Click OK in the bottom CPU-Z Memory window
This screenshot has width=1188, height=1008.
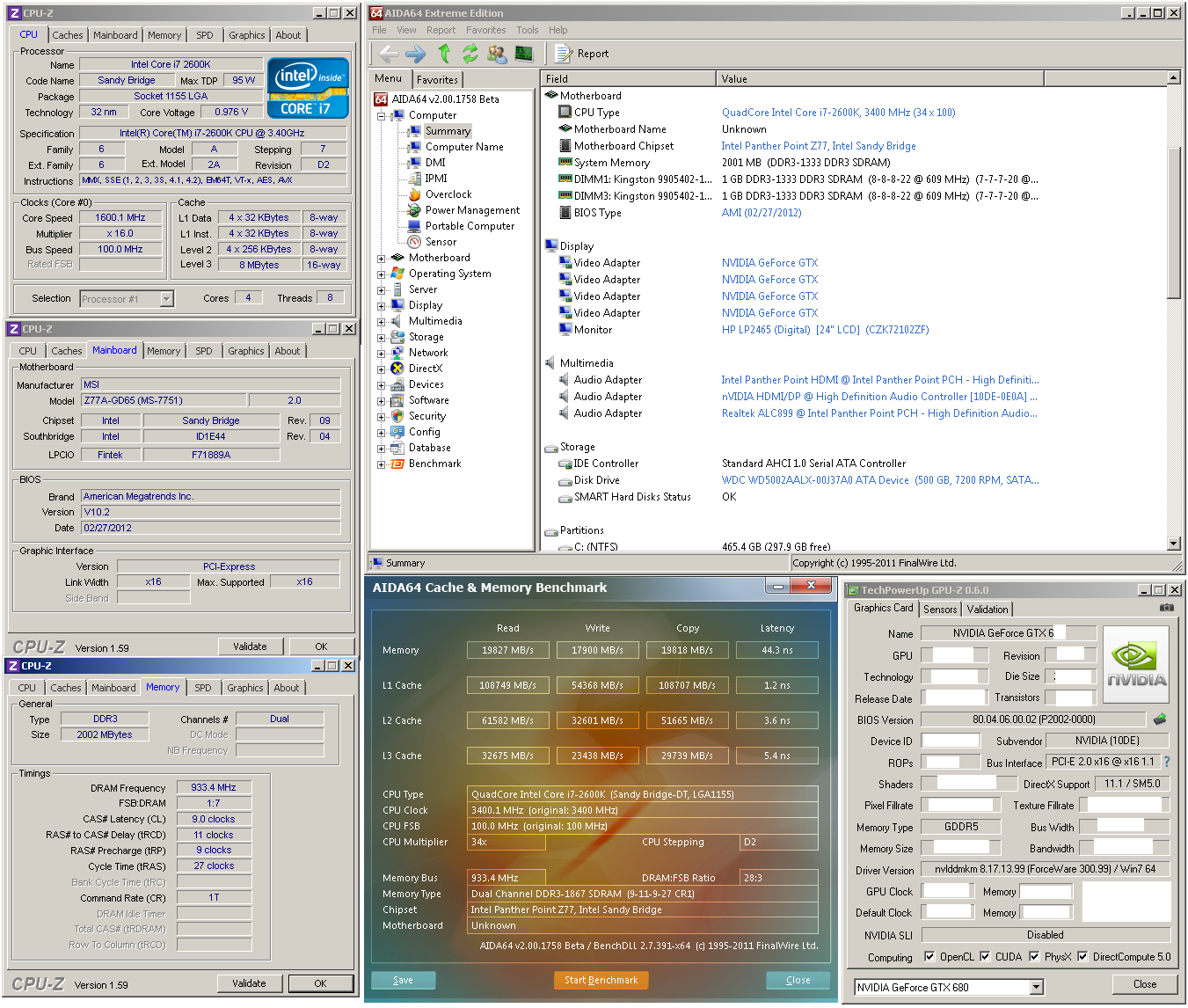click(x=320, y=983)
